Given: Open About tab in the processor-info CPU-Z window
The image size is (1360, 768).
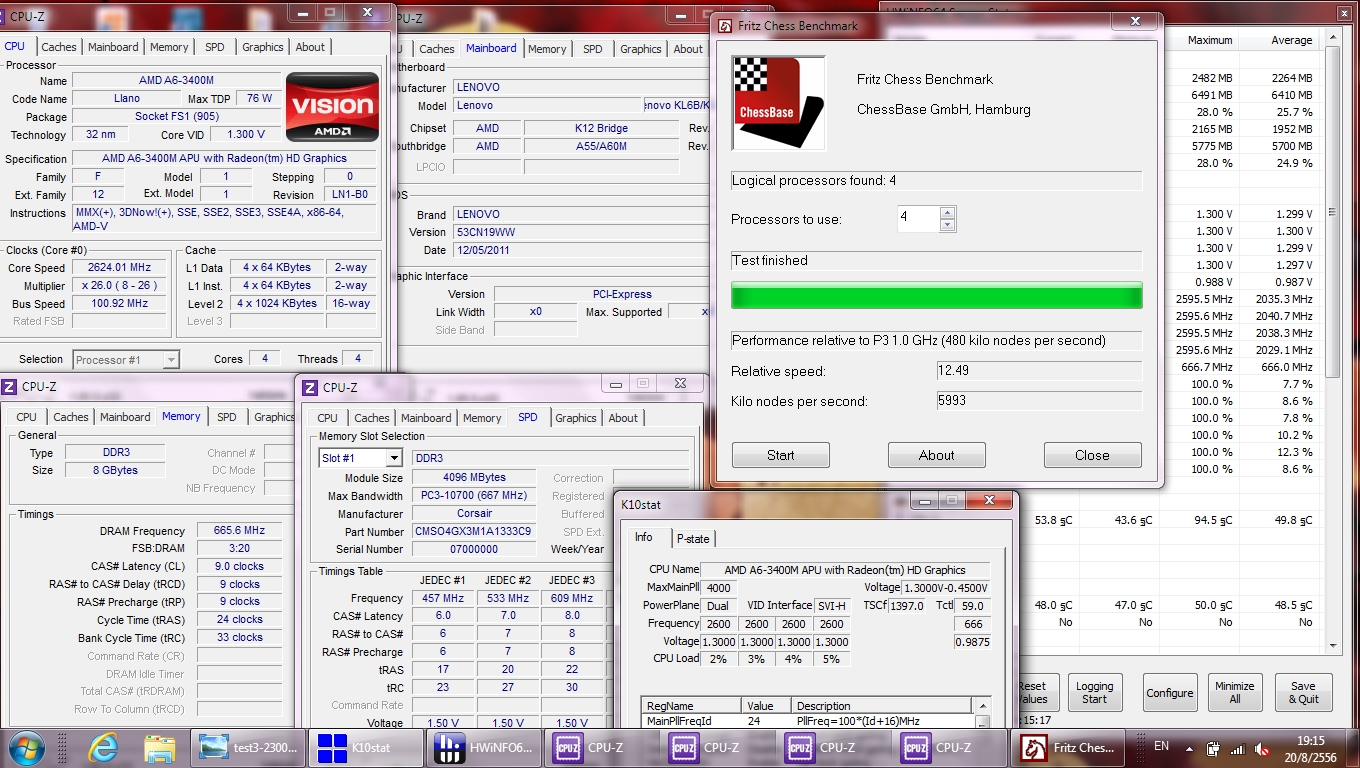Looking at the screenshot, I should coord(310,47).
